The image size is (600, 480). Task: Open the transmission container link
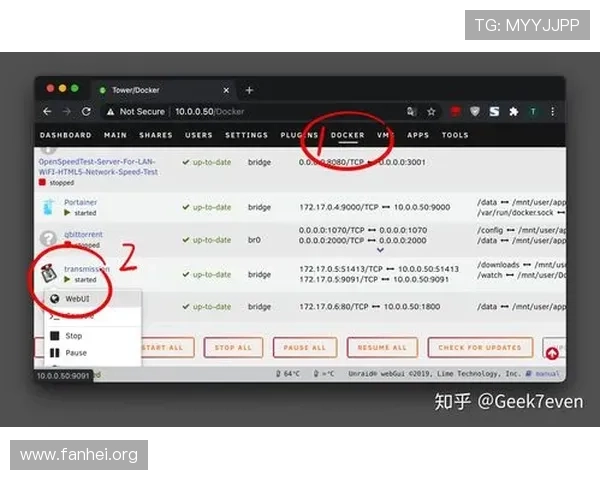[x=86, y=269]
